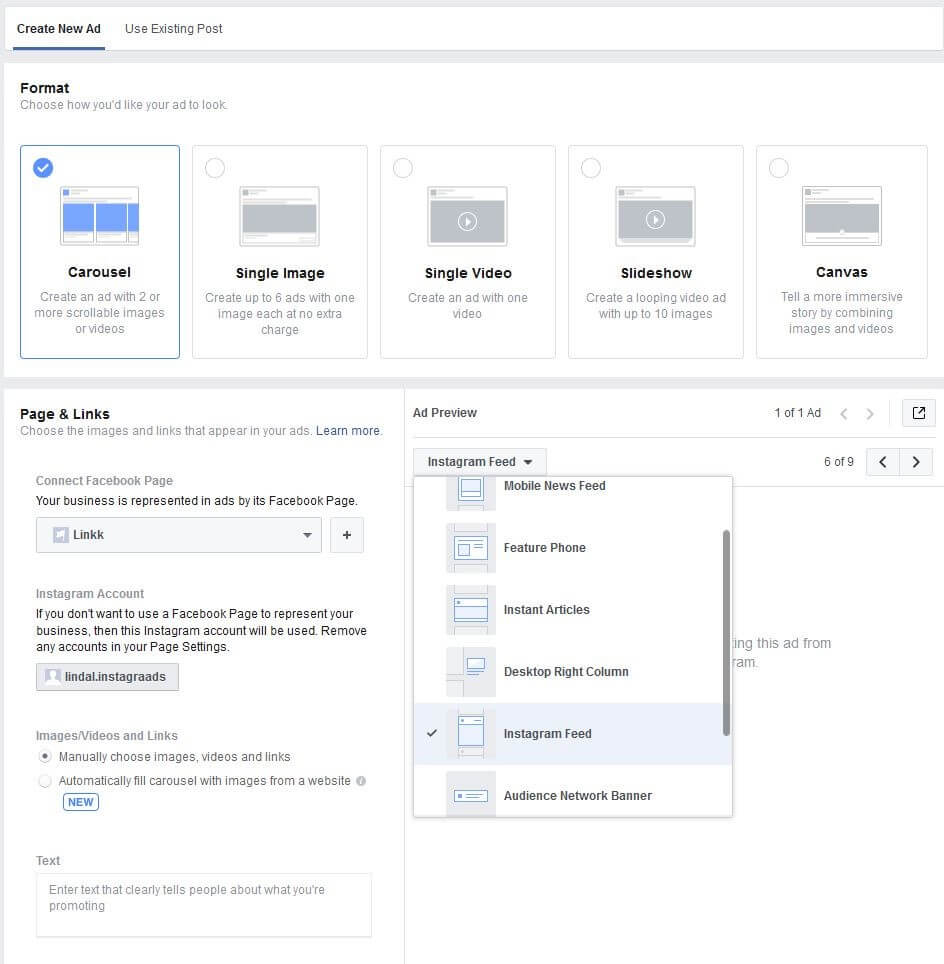
Task: Select Instagram Feed placement in the list
Action: tap(569, 734)
